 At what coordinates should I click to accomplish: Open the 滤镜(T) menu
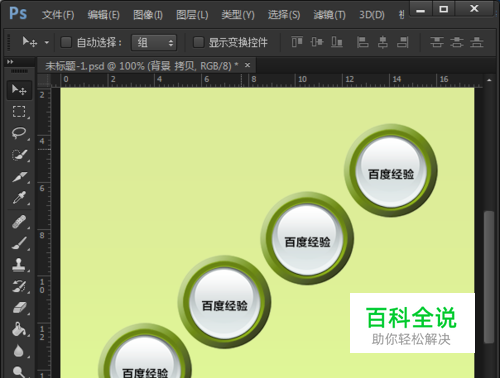coord(329,15)
